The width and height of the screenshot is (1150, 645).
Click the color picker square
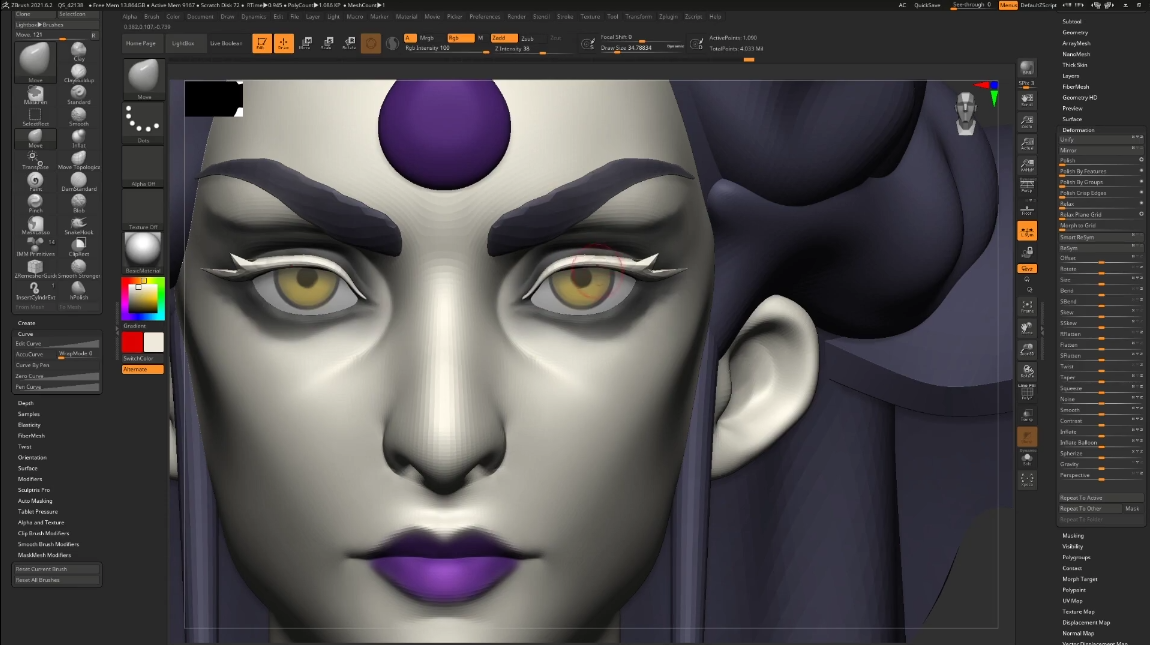(x=143, y=299)
